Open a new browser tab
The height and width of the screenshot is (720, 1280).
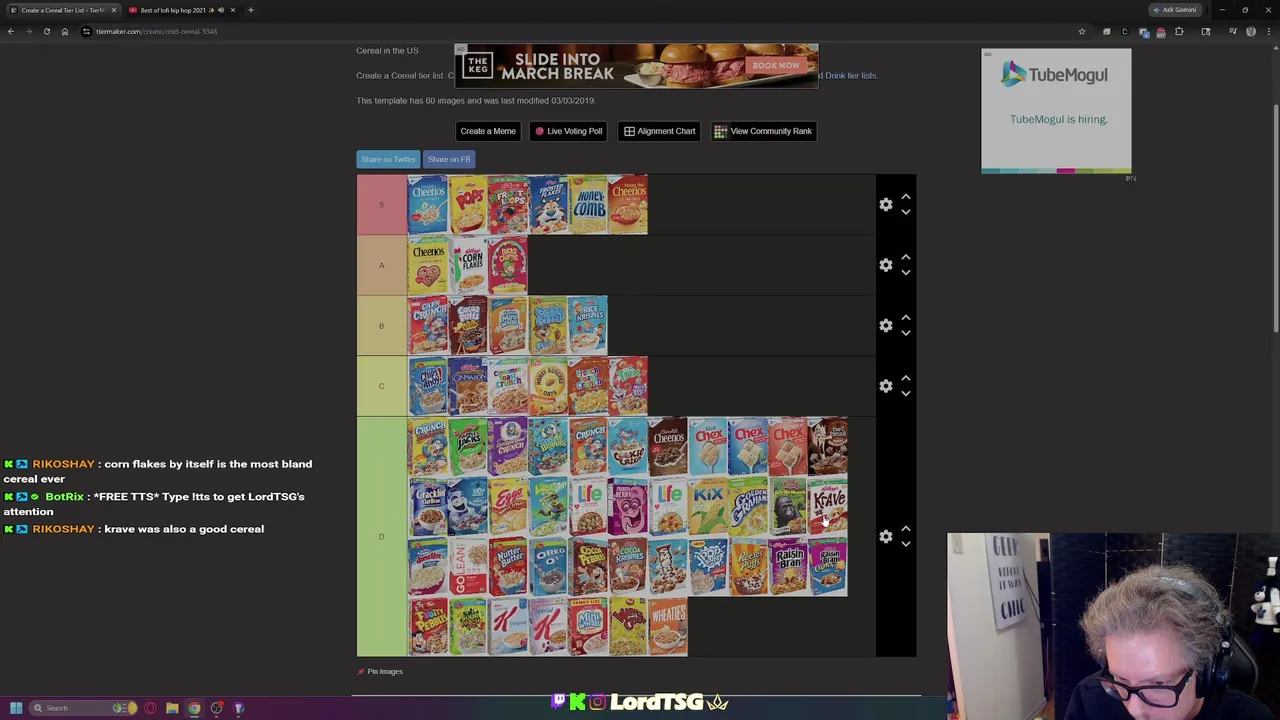[251, 10]
